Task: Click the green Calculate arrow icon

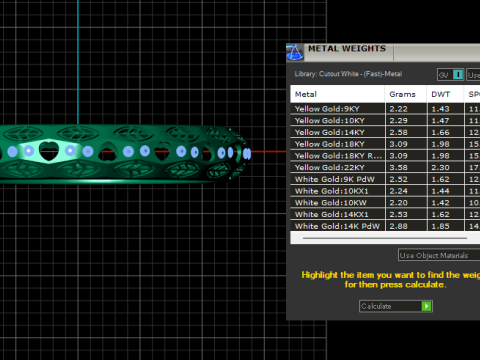Action: coord(426,306)
